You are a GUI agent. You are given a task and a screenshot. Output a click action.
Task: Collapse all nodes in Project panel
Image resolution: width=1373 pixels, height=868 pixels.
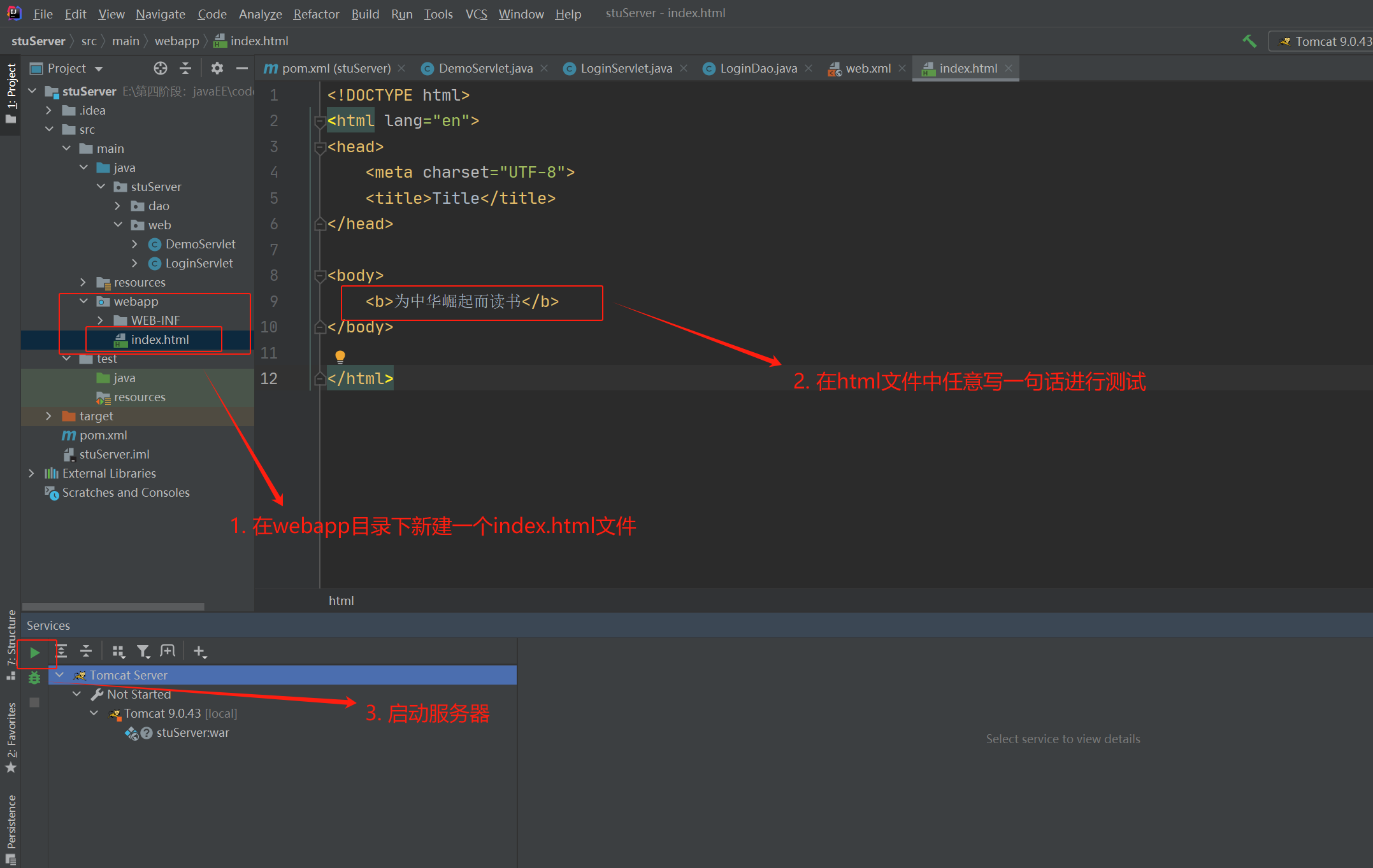point(185,68)
